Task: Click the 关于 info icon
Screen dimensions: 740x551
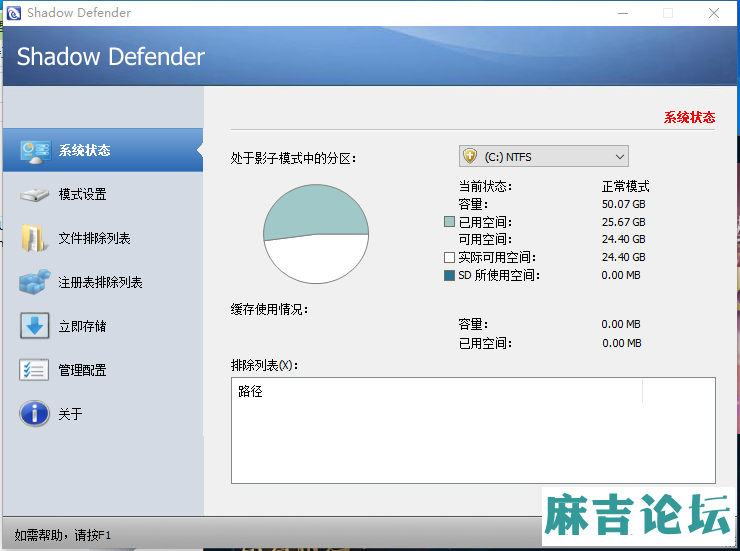Action: coord(34,414)
